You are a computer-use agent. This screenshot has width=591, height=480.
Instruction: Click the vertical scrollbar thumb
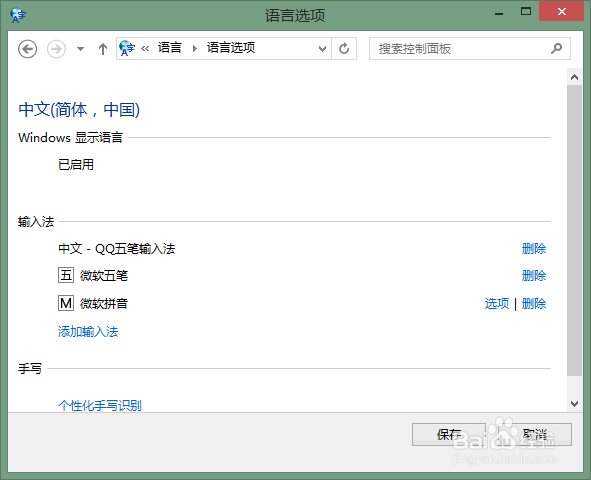pyautogui.click(x=574, y=231)
